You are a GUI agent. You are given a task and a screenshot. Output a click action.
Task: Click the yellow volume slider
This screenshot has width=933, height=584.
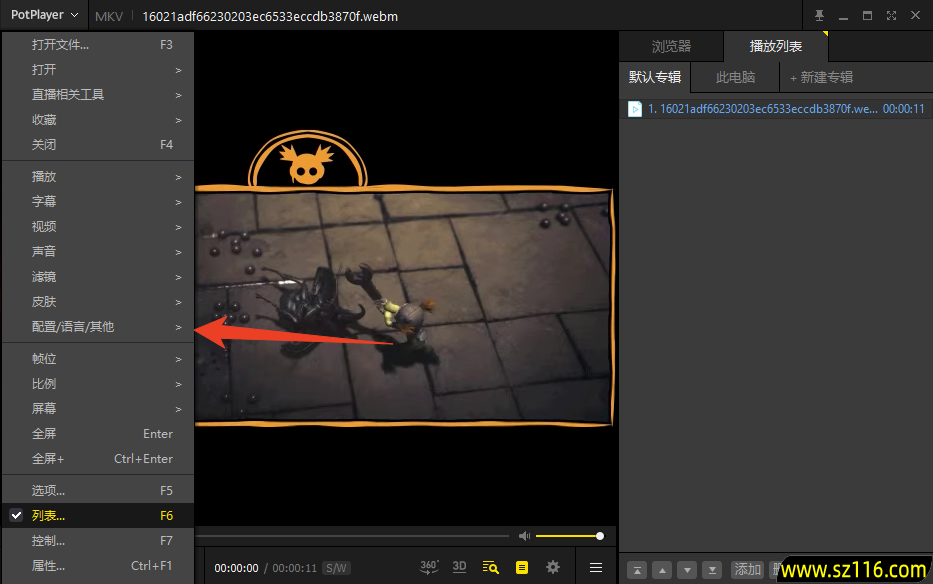(x=567, y=536)
